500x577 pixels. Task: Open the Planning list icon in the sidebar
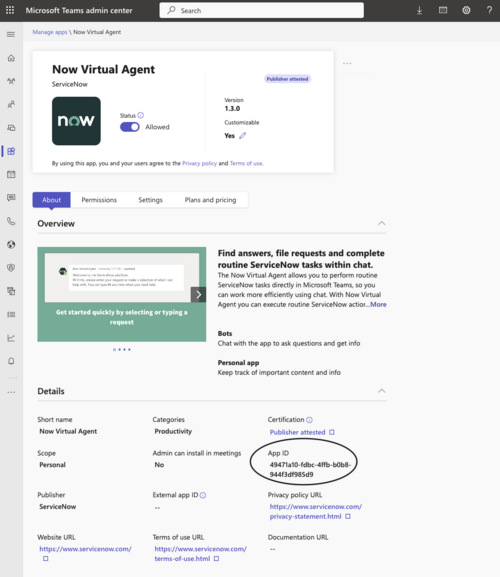point(11,314)
